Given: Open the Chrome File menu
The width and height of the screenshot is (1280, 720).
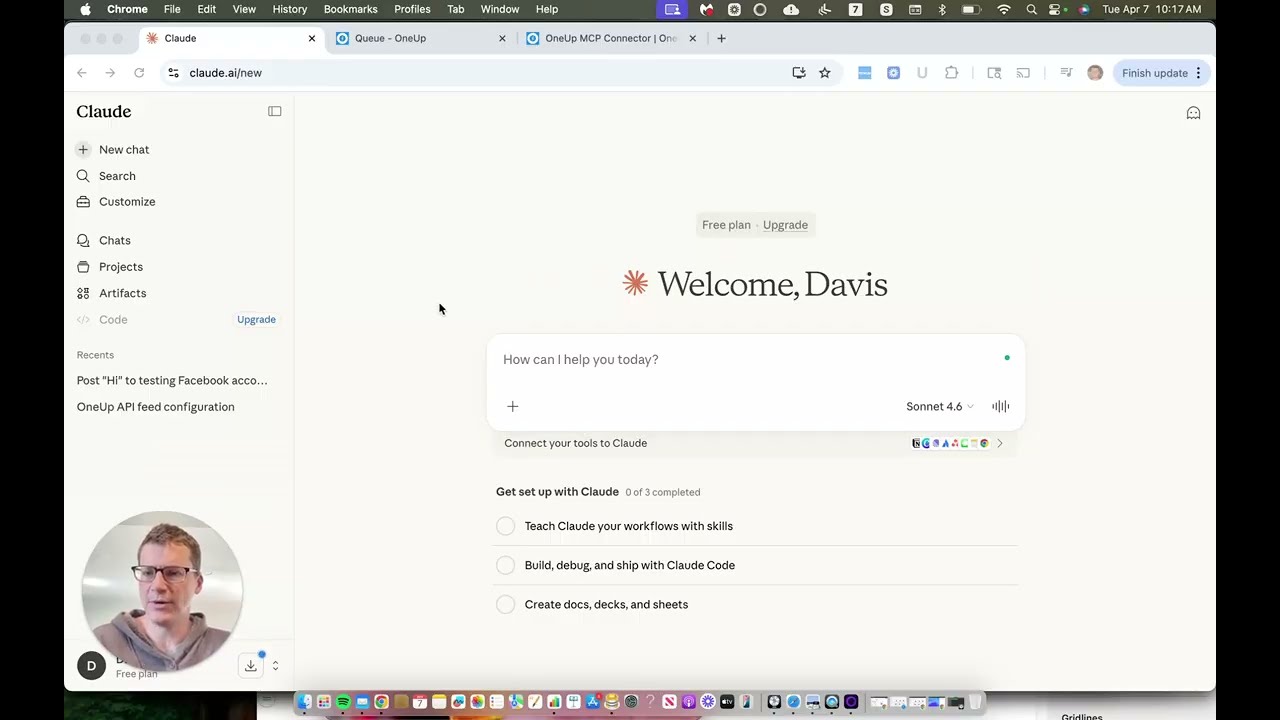Looking at the screenshot, I should point(172,10).
